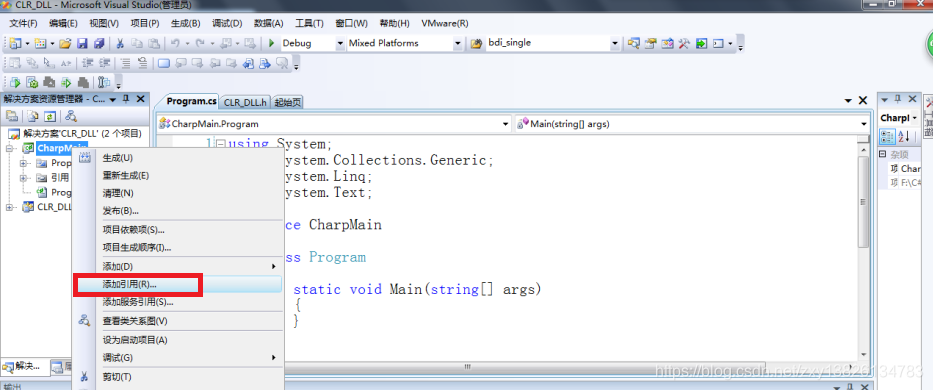Click the View Class Diagram icon in Solution Explorer

coord(71,116)
